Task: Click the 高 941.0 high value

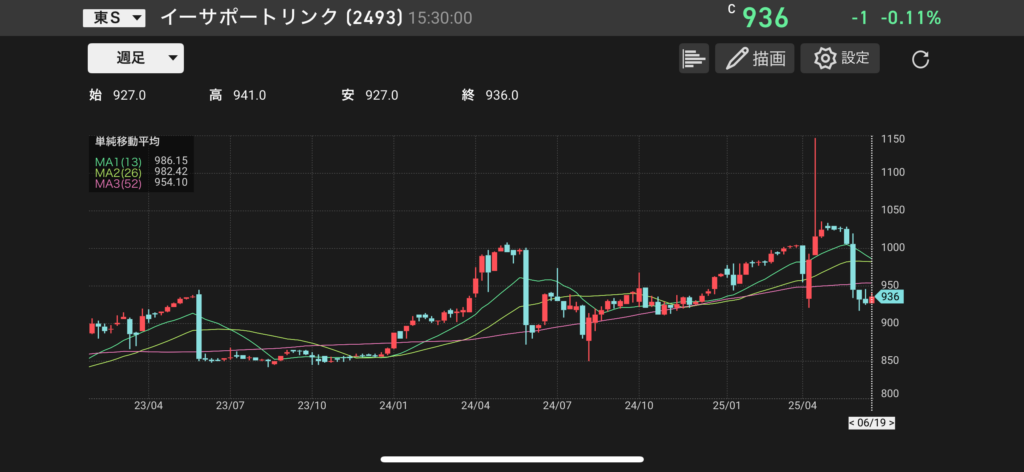Action: (x=237, y=96)
